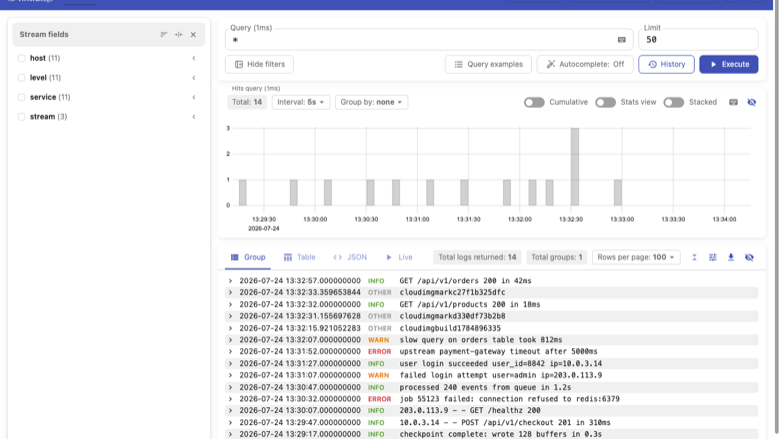Expand the slow query on orders log entry
Screen dimensions: 780x439
[230, 340]
